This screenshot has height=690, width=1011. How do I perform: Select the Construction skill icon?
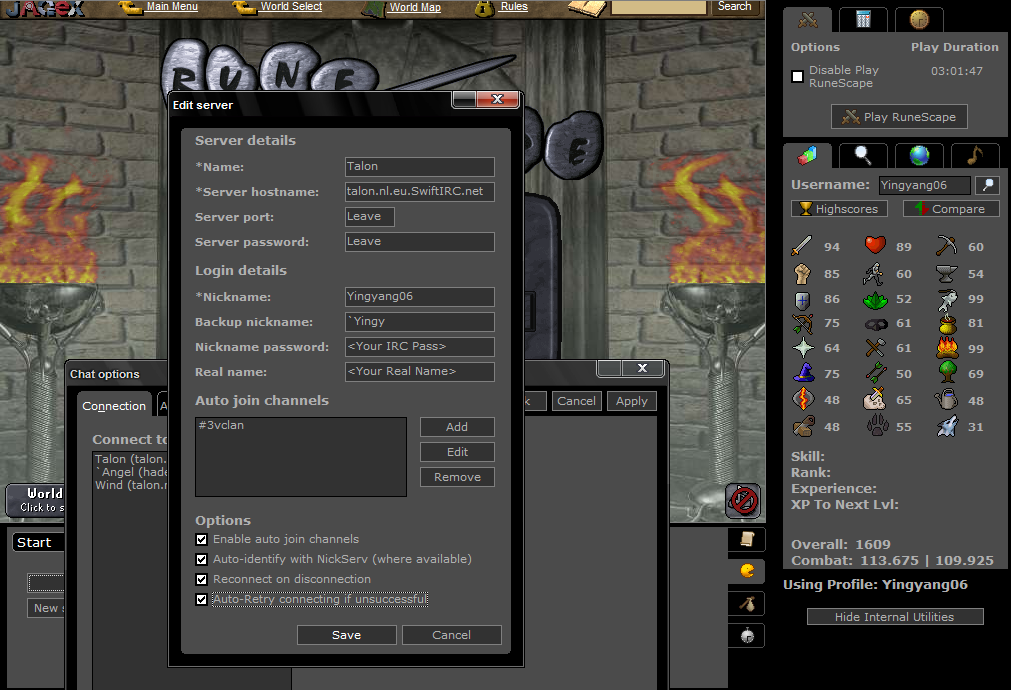(x=802, y=426)
